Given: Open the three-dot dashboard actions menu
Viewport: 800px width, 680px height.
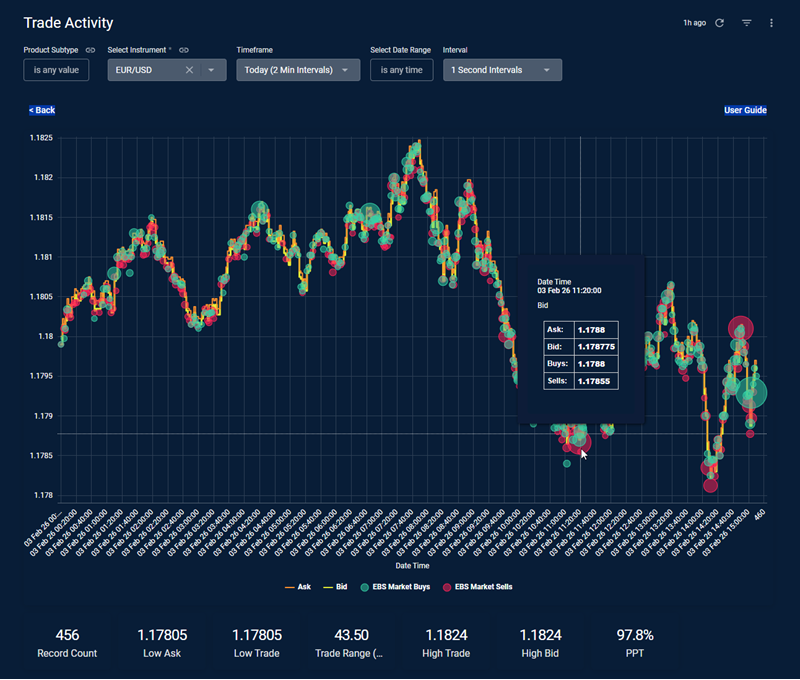Looking at the screenshot, I should coord(771,23).
